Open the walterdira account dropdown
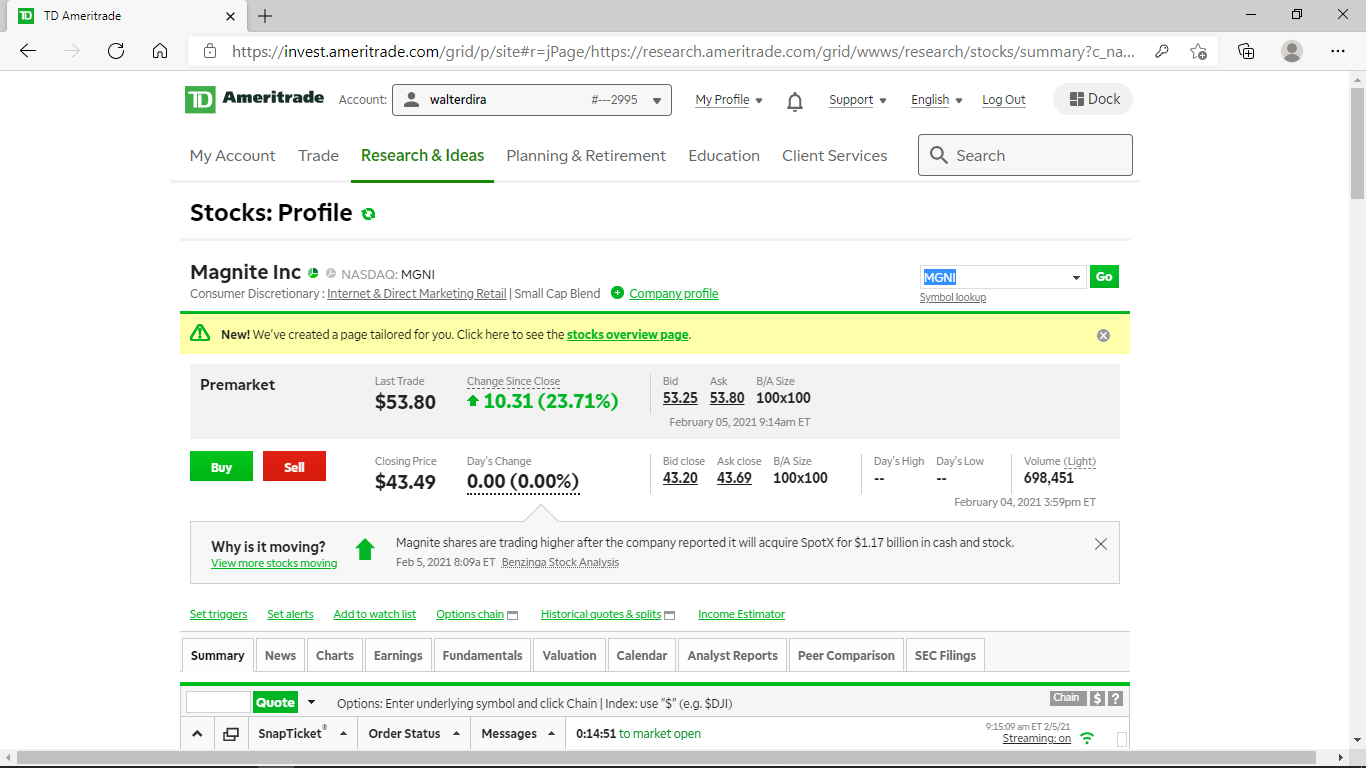The width and height of the screenshot is (1366, 768). tap(532, 100)
